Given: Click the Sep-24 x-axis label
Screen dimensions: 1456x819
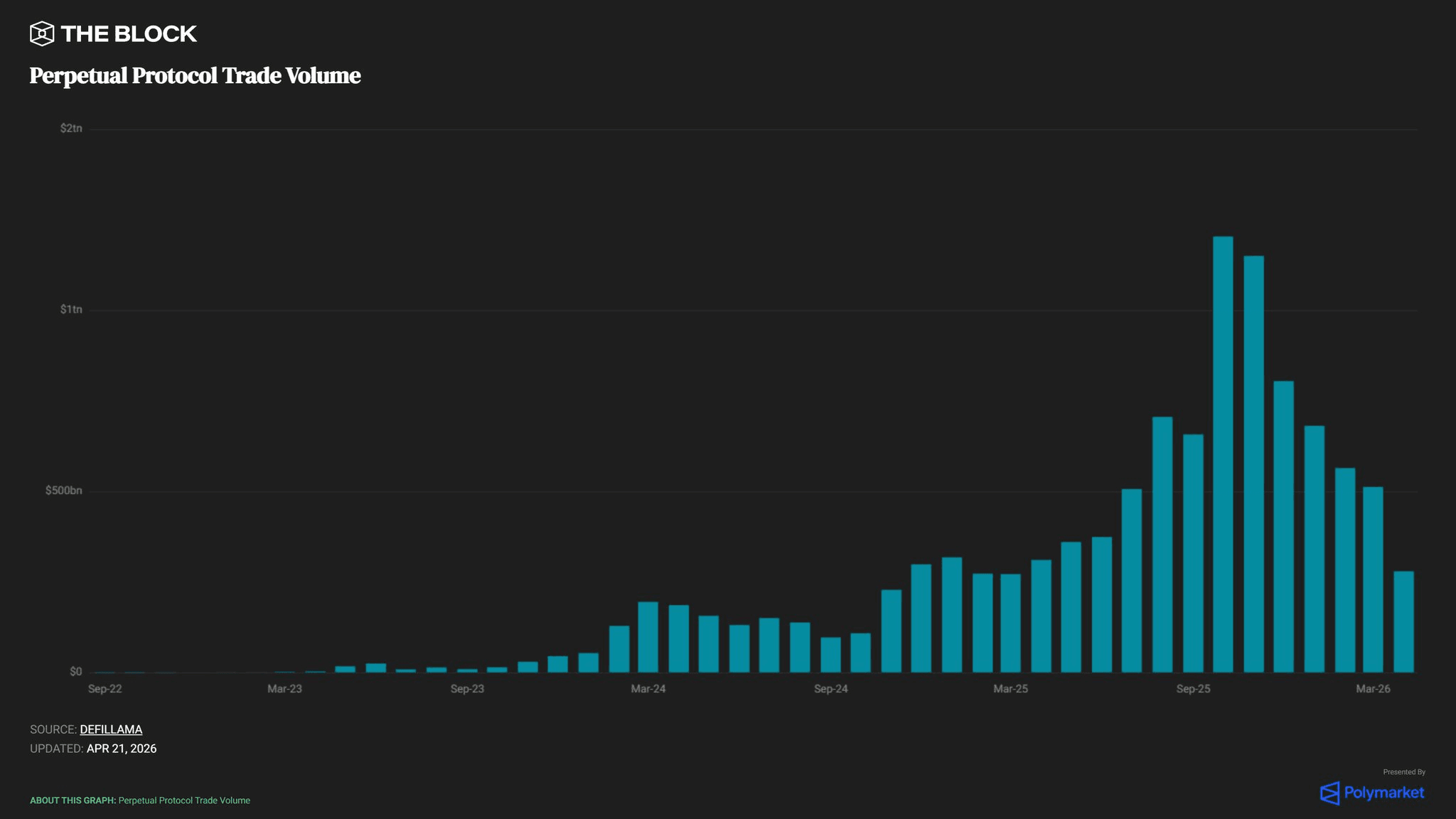Looking at the screenshot, I should (831, 689).
